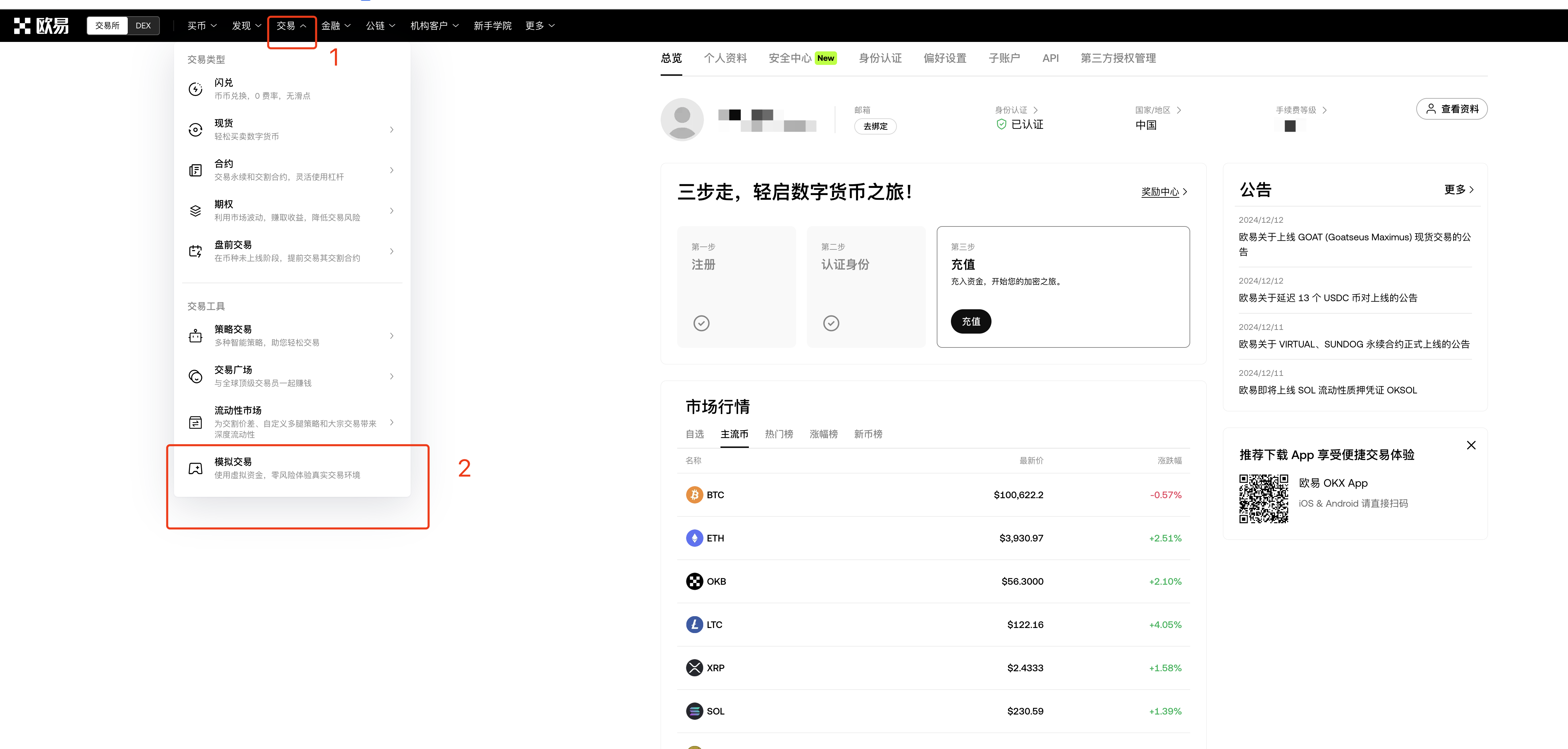Screen dimensions: 1568x749
Task: Expand the 策略交易 submenu chevron
Action: click(391, 336)
